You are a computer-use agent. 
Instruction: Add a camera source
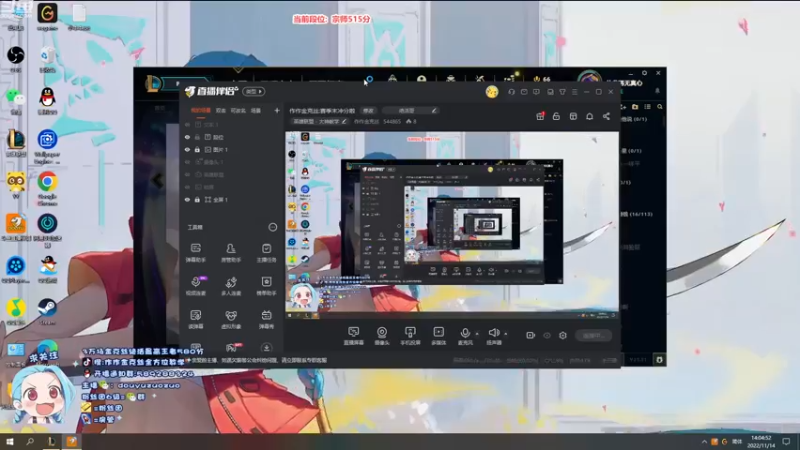pyautogui.click(x=382, y=336)
